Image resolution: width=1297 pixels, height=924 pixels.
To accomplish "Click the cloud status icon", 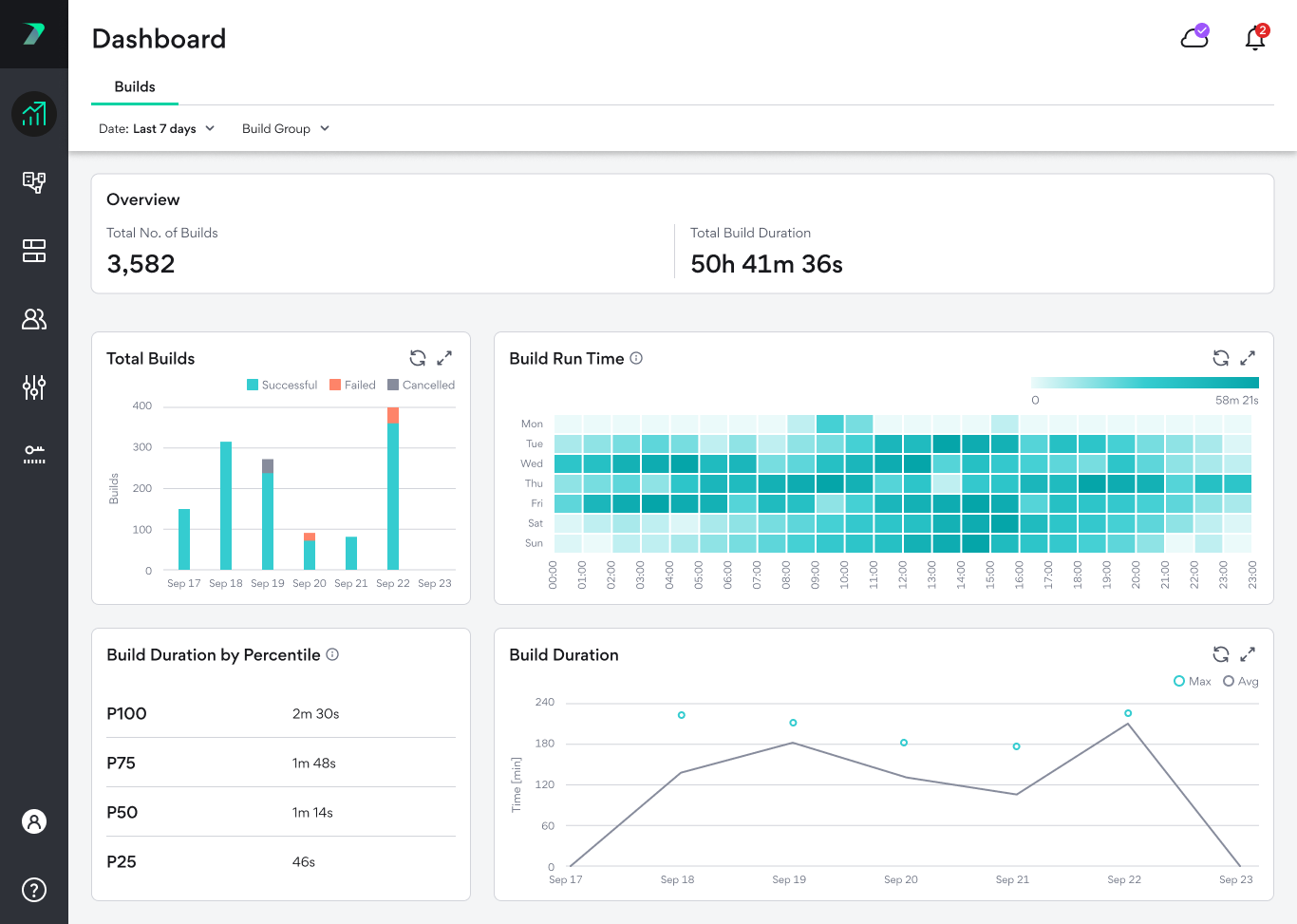I will (1194, 38).
